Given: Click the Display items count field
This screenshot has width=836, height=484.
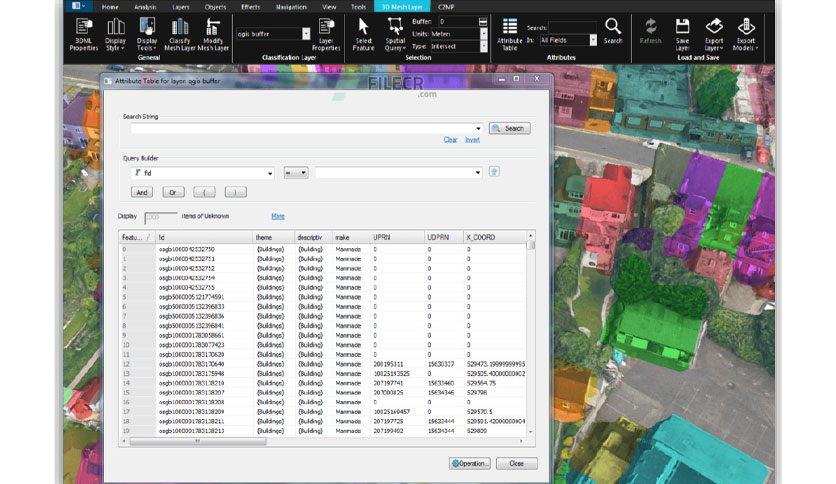Looking at the screenshot, I should pos(161,217).
